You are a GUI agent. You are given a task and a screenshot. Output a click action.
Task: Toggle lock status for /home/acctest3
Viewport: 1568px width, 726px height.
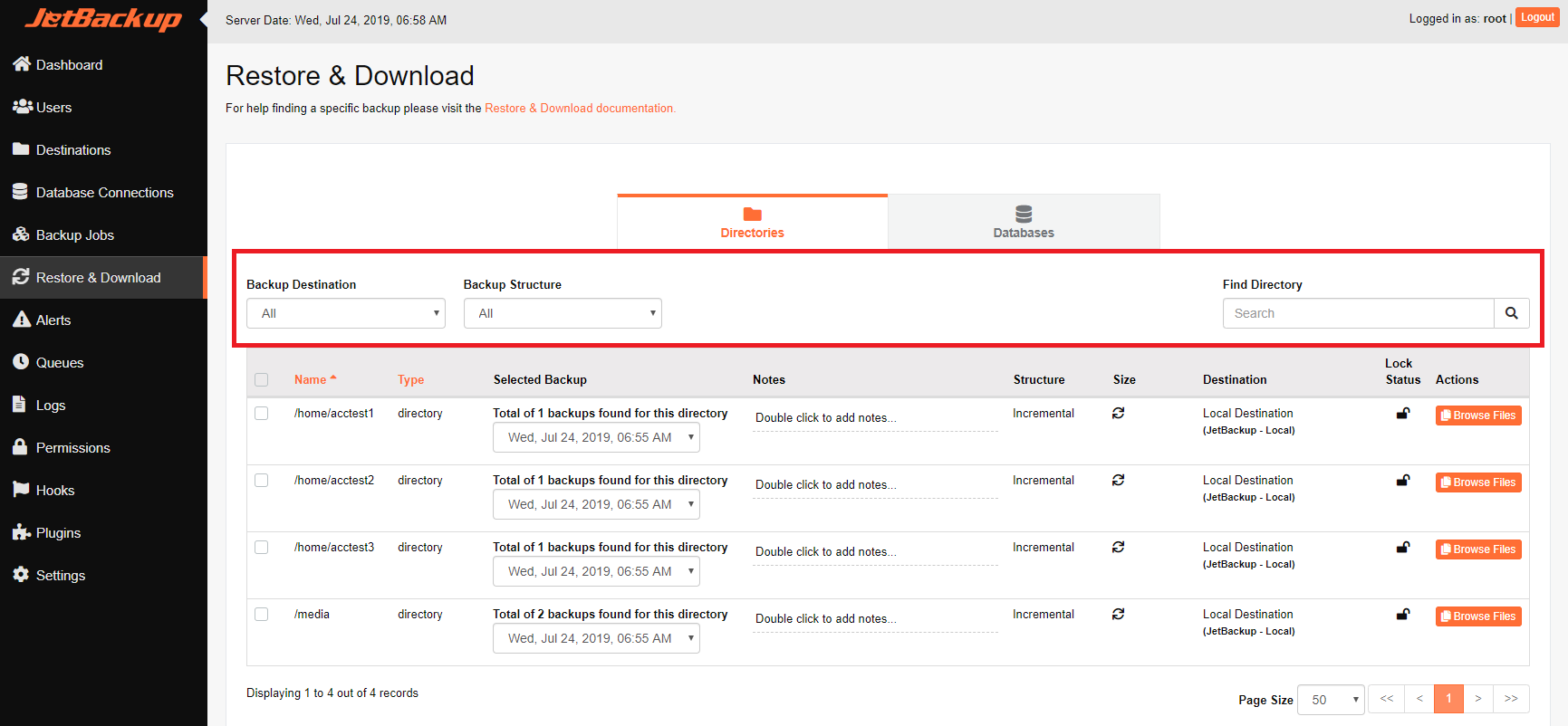coord(1403,548)
